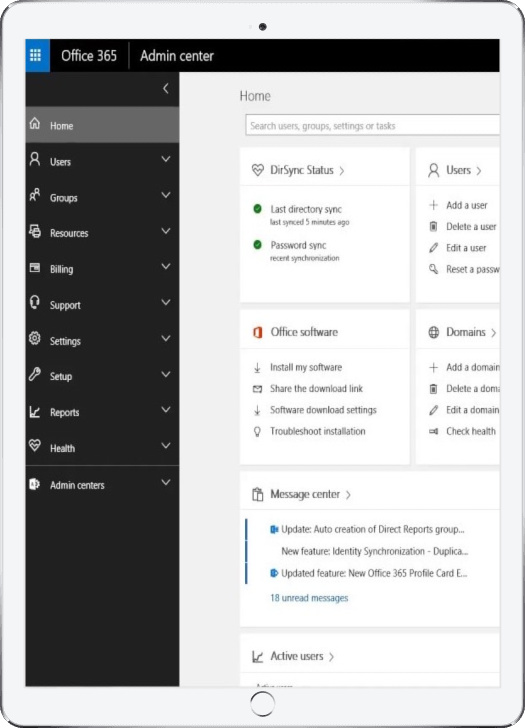Click the Delete a domain link
Image resolution: width=525 pixels, height=728 pixels.
(473, 389)
